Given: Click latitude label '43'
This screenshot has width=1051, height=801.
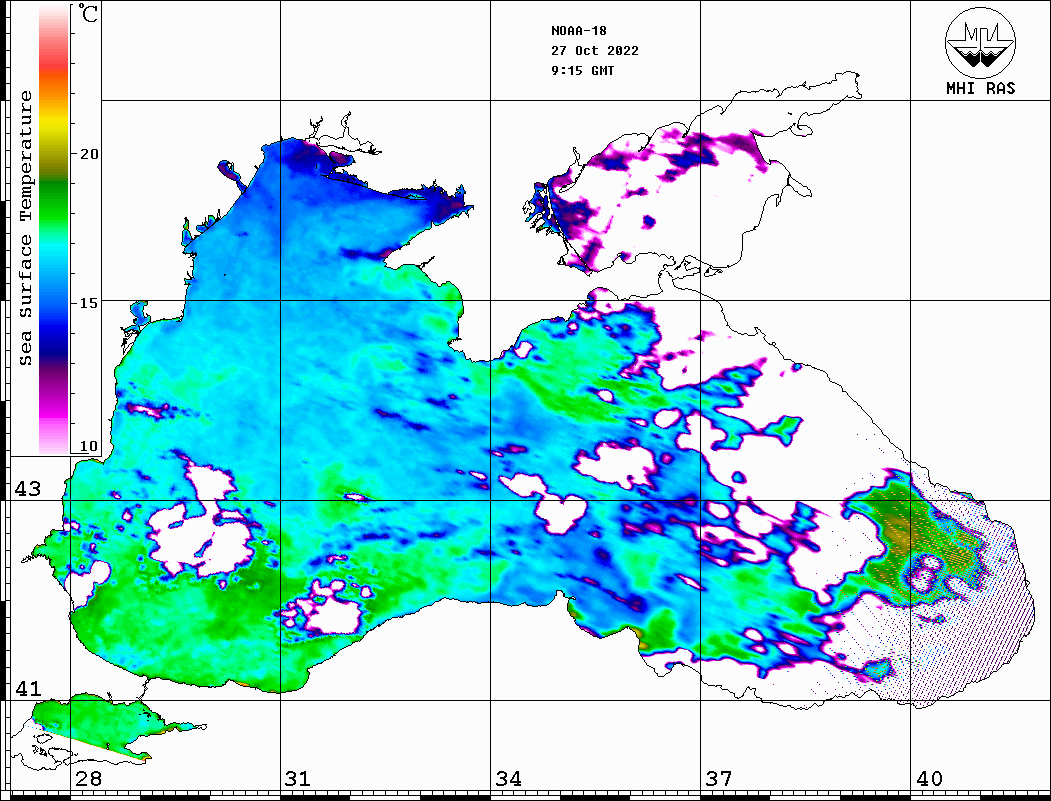Looking at the screenshot, I should tap(28, 489).
